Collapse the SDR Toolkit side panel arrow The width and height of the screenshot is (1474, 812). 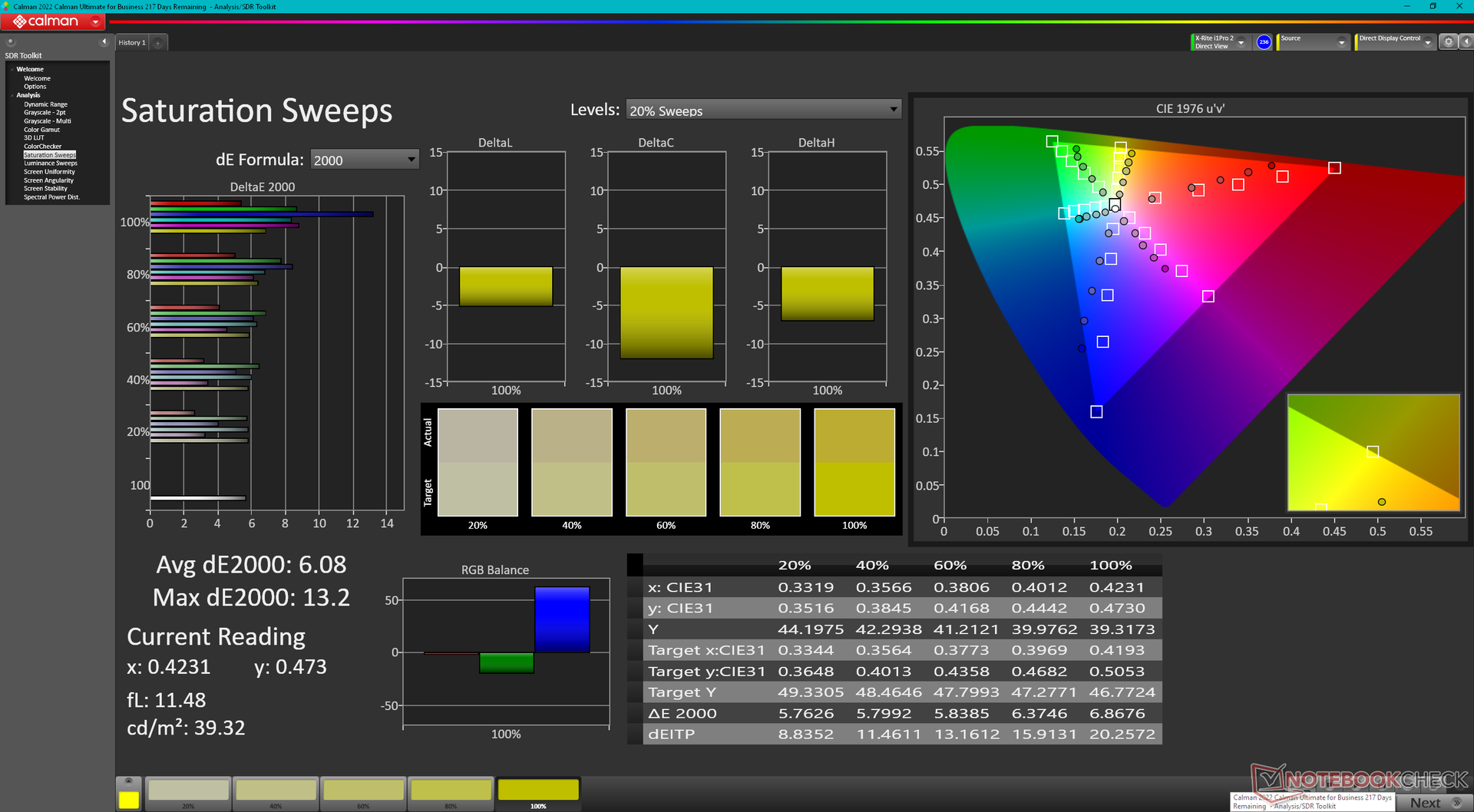(104, 42)
